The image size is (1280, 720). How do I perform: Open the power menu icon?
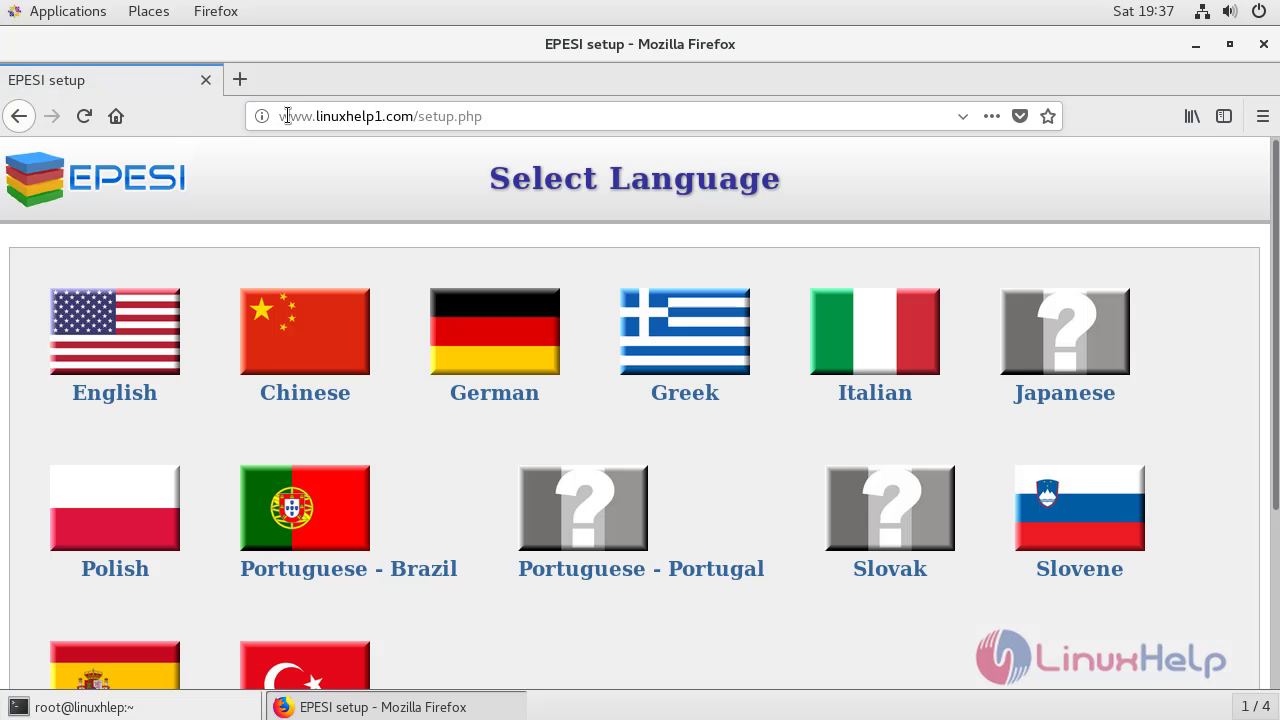1258,11
